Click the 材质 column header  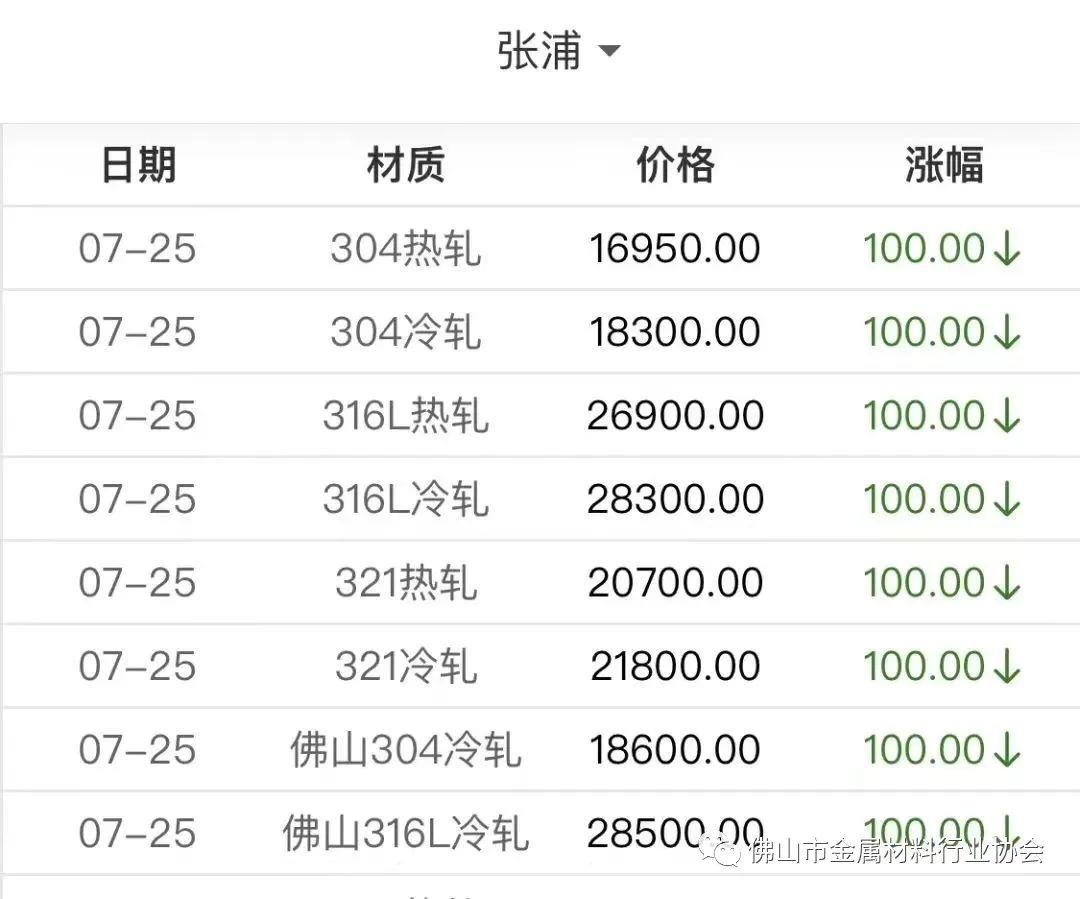[x=405, y=165]
